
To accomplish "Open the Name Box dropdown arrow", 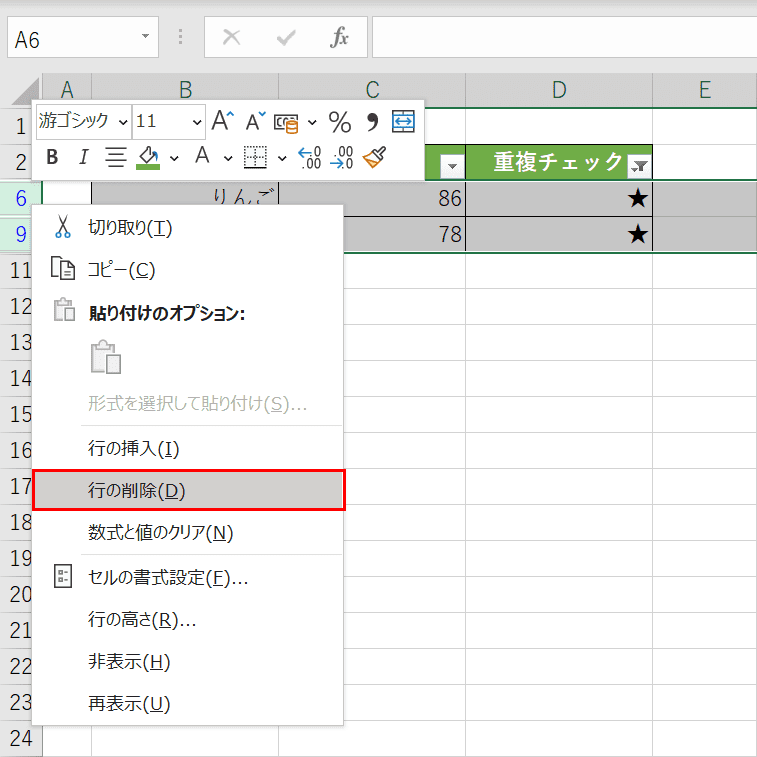I will 145,37.
